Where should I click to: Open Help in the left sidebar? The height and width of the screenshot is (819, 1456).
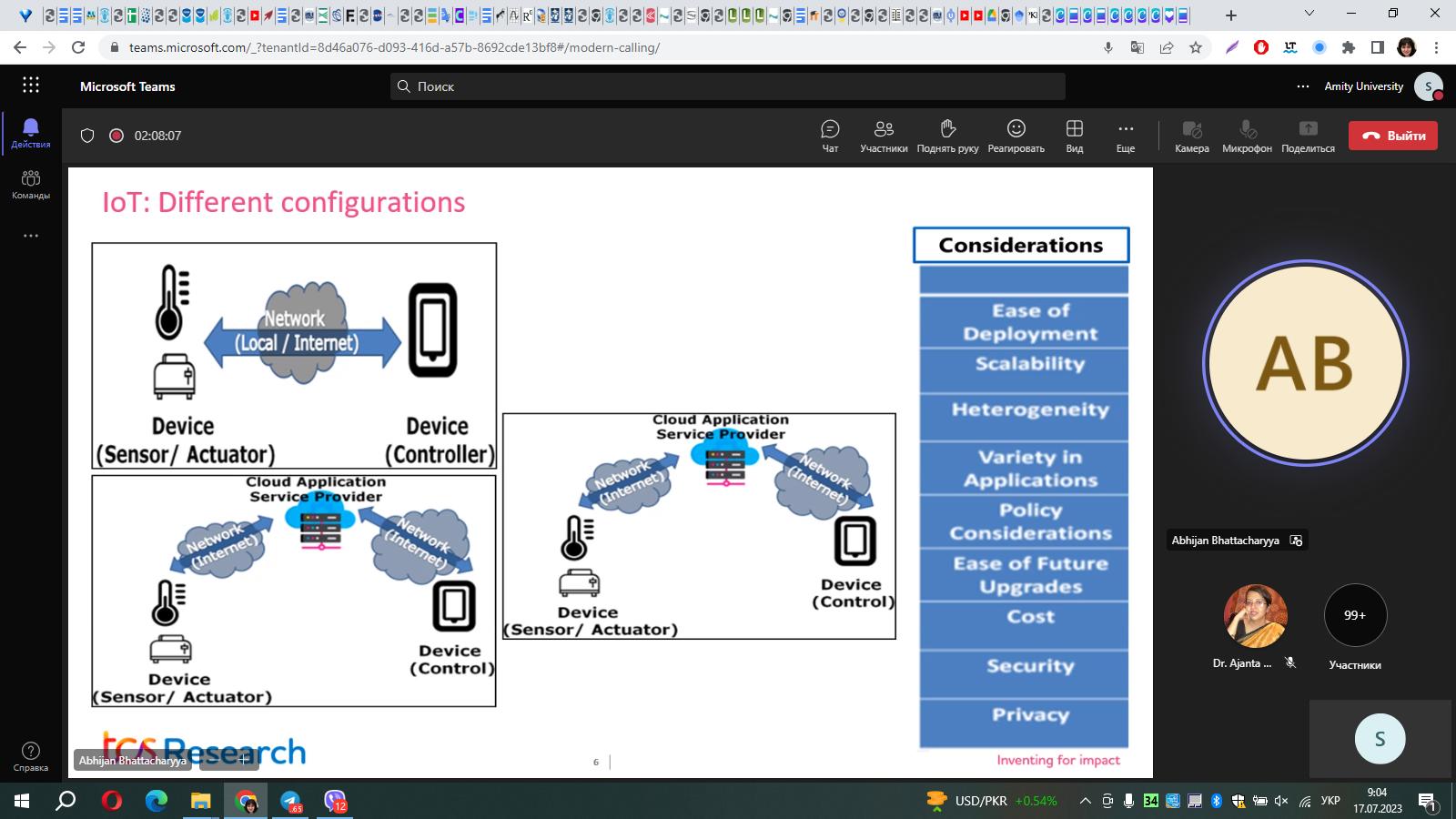coord(31,756)
